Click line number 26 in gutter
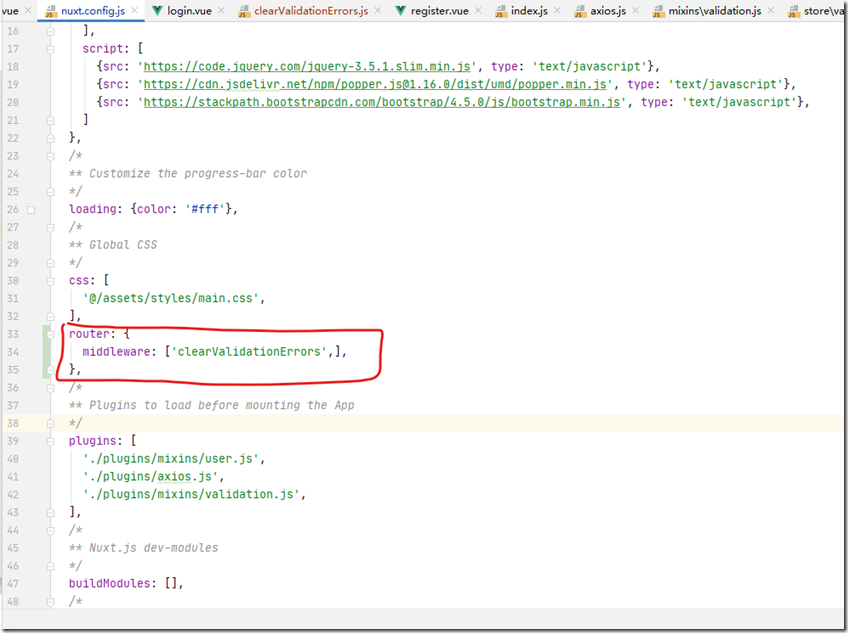Screen dimensions: 848x633 tap(12, 209)
